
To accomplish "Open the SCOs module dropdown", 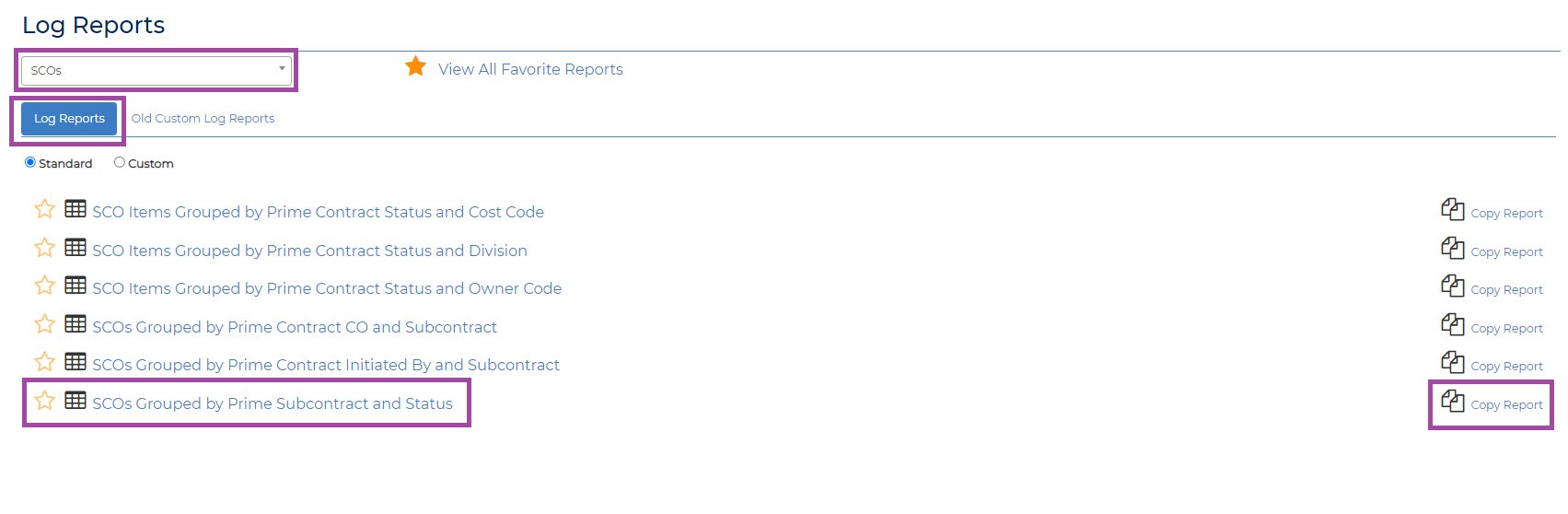I will 157,70.
